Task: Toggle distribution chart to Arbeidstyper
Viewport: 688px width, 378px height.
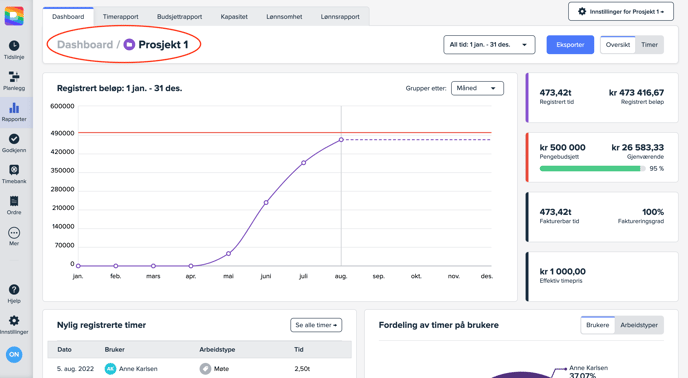Action: [639, 325]
